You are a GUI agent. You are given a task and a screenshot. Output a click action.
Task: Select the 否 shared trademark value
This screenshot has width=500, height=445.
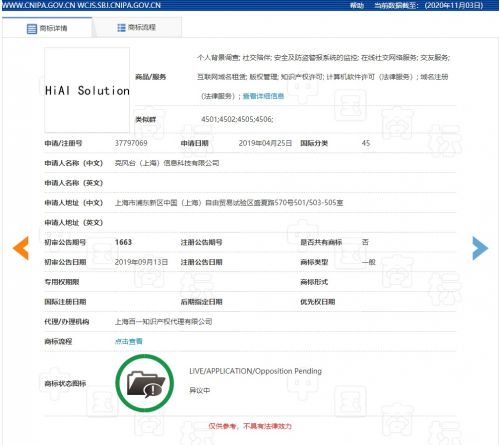click(x=365, y=242)
